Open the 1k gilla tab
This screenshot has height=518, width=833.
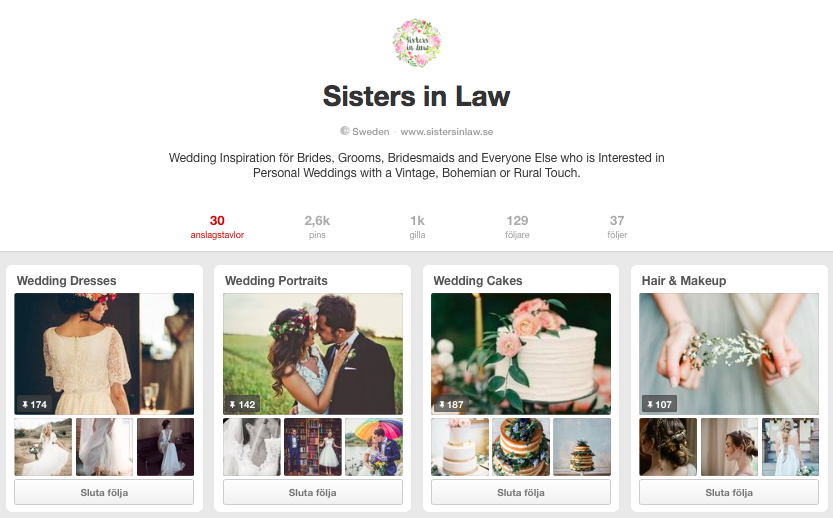click(417, 227)
